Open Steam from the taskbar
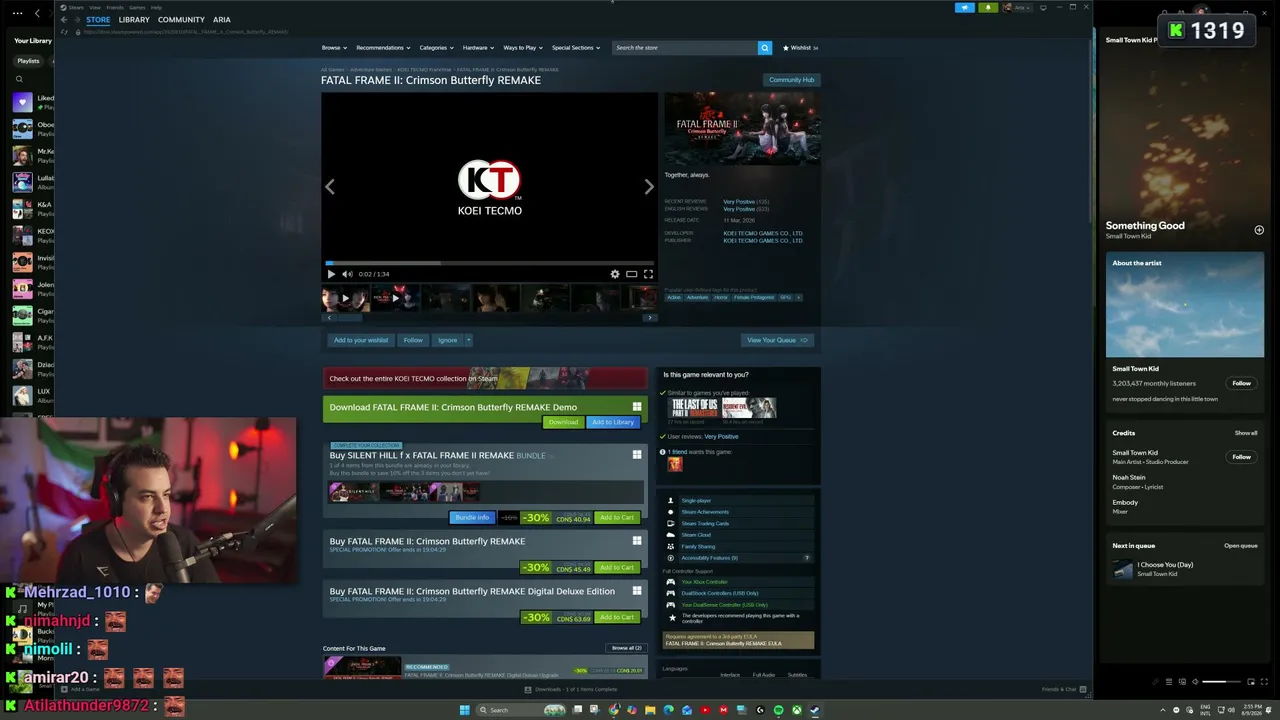The height and width of the screenshot is (720, 1280). click(814, 710)
